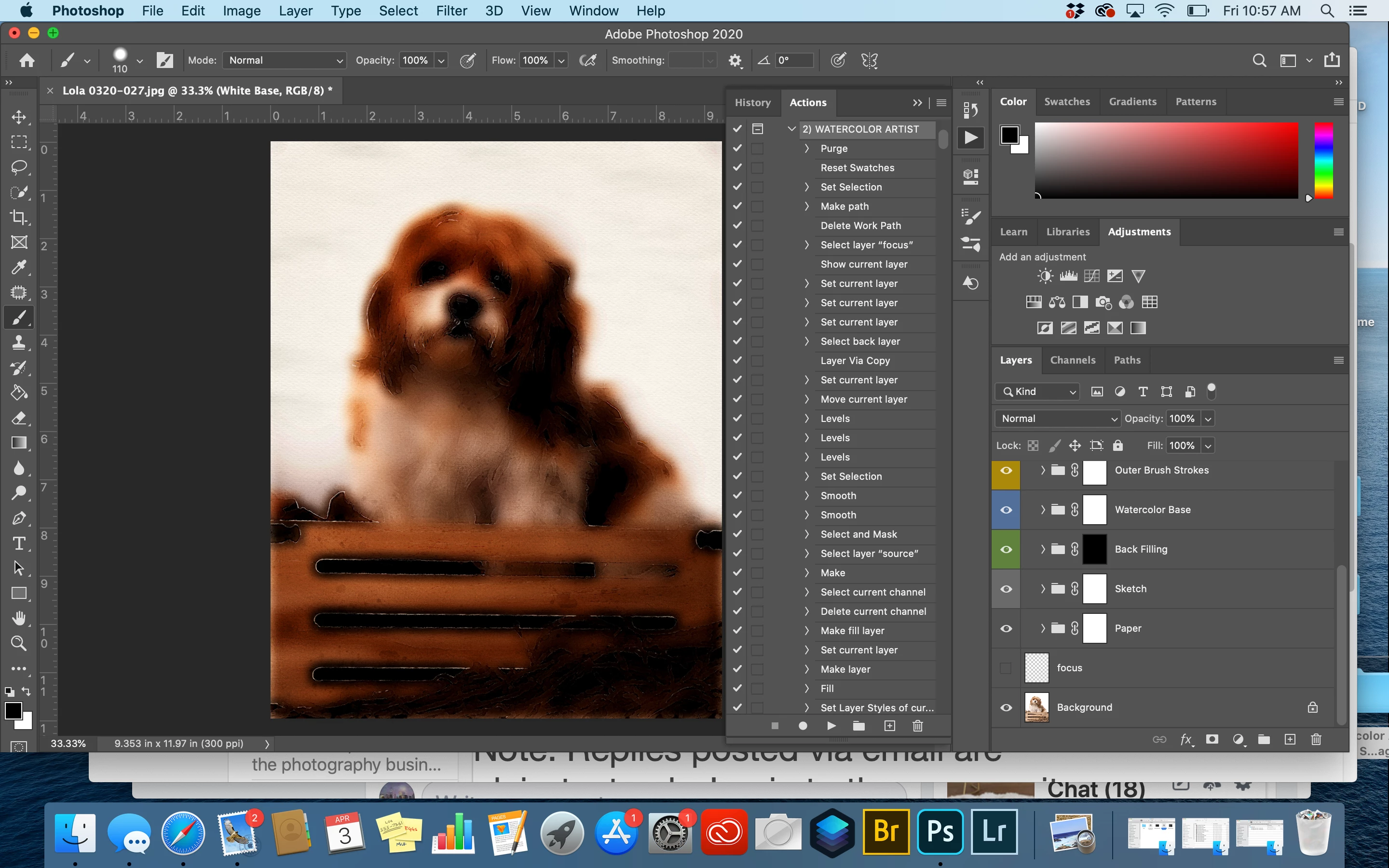Select the Lasso tool
This screenshot has height=868, width=1389.
pyautogui.click(x=19, y=167)
